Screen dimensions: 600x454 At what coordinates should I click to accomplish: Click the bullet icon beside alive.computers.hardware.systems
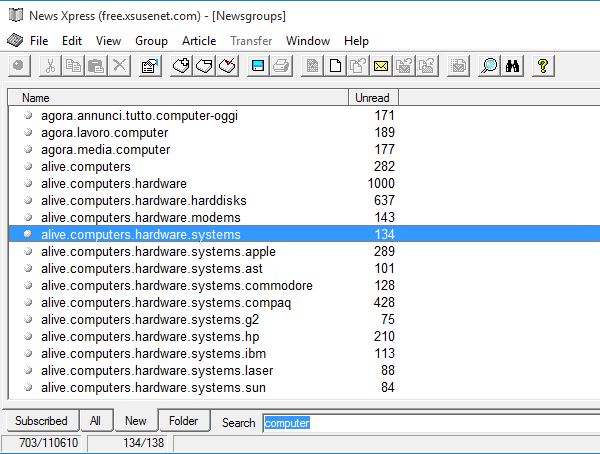pyautogui.click(x=28, y=234)
